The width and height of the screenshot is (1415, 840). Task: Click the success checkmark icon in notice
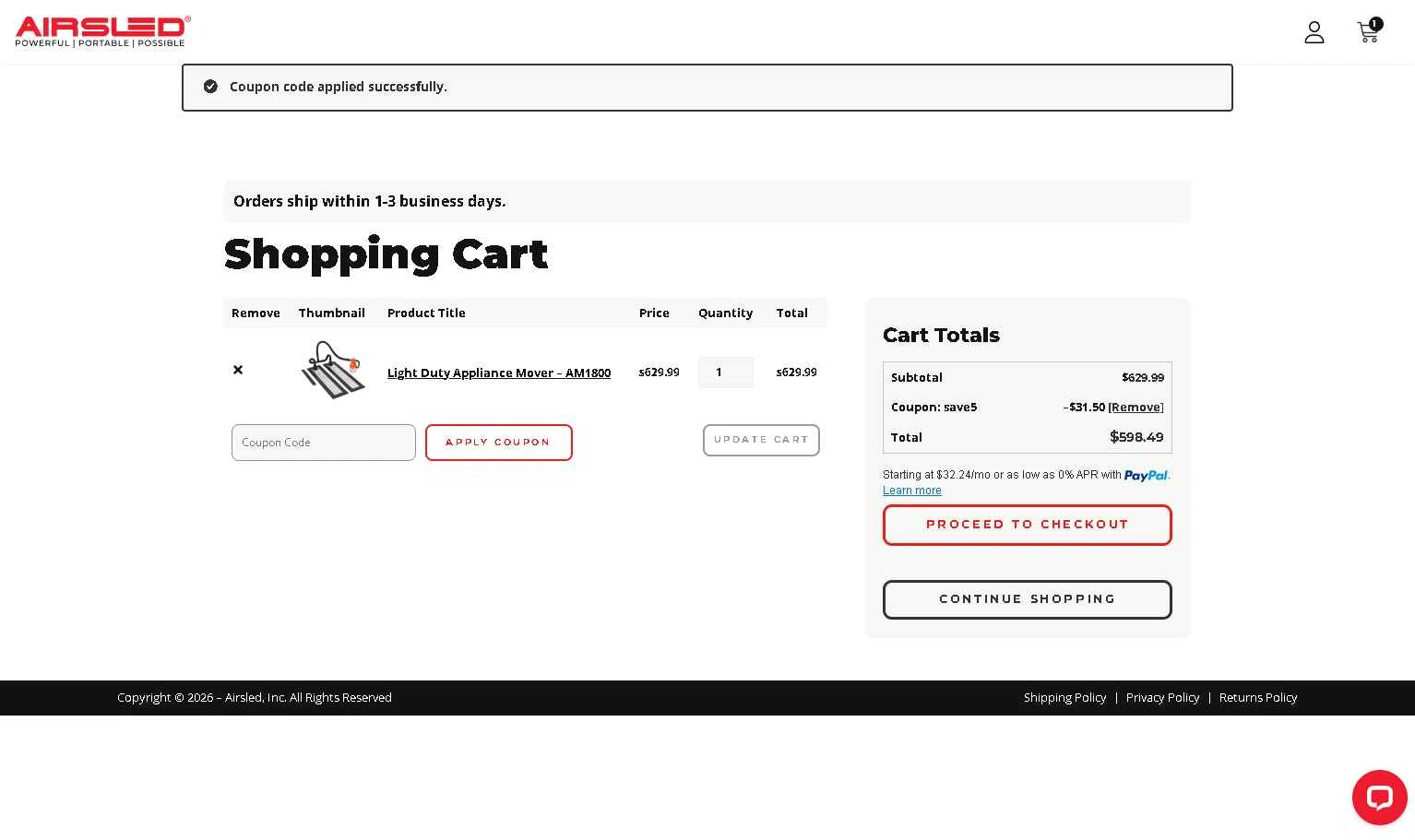point(210,87)
